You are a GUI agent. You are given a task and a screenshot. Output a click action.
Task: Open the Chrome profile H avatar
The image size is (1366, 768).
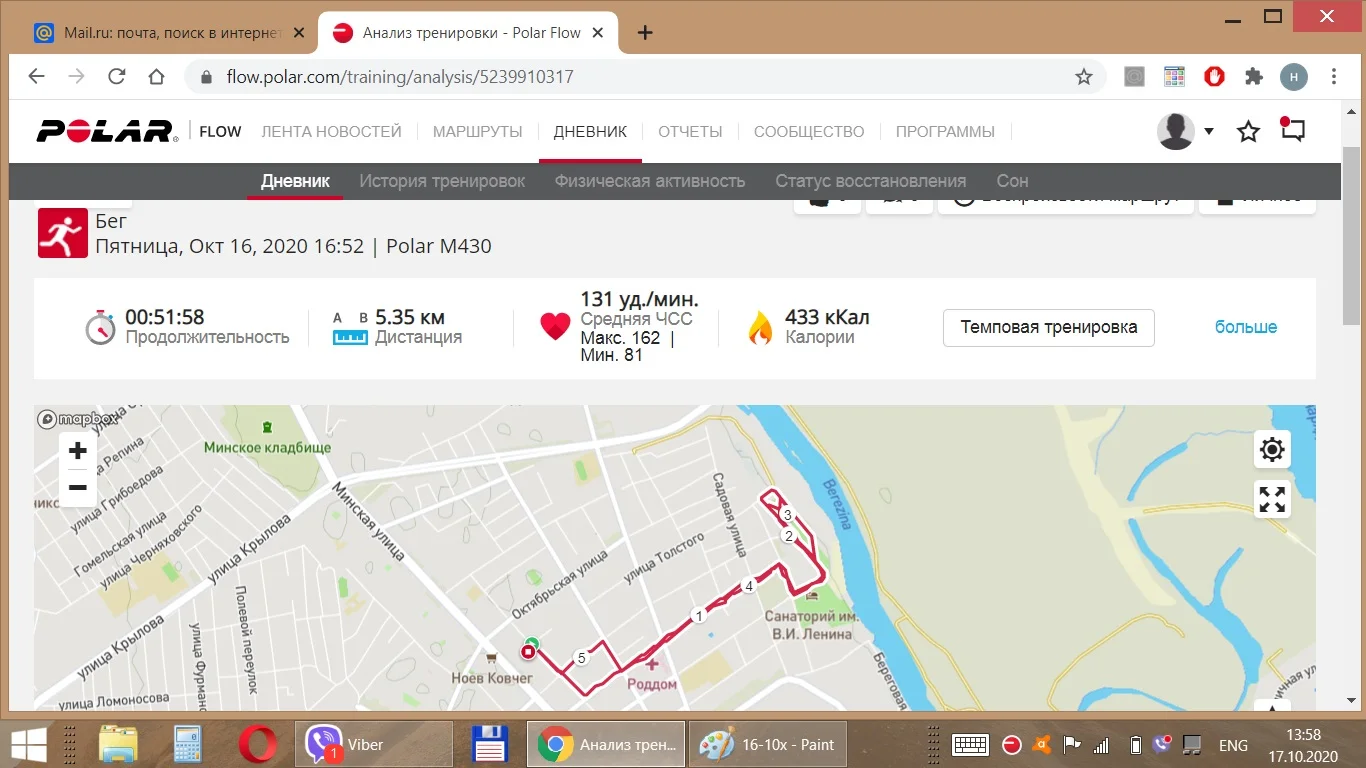pos(1294,77)
